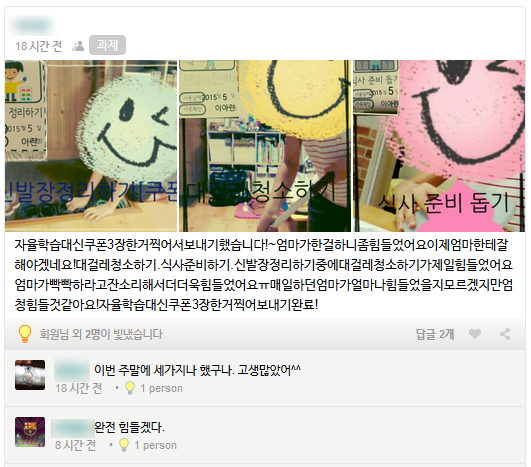This screenshot has height=467, width=531.
Task: Click 1 person under first comment
Action: (x=162, y=388)
